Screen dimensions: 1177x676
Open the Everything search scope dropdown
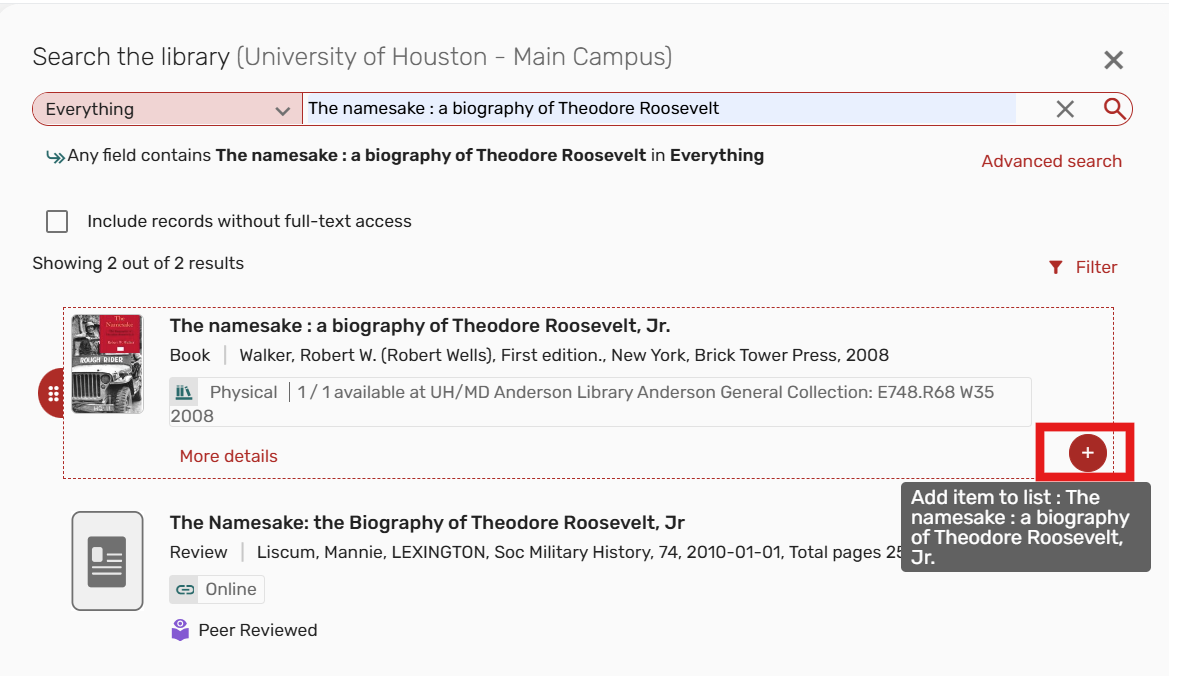[x=167, y=109]
